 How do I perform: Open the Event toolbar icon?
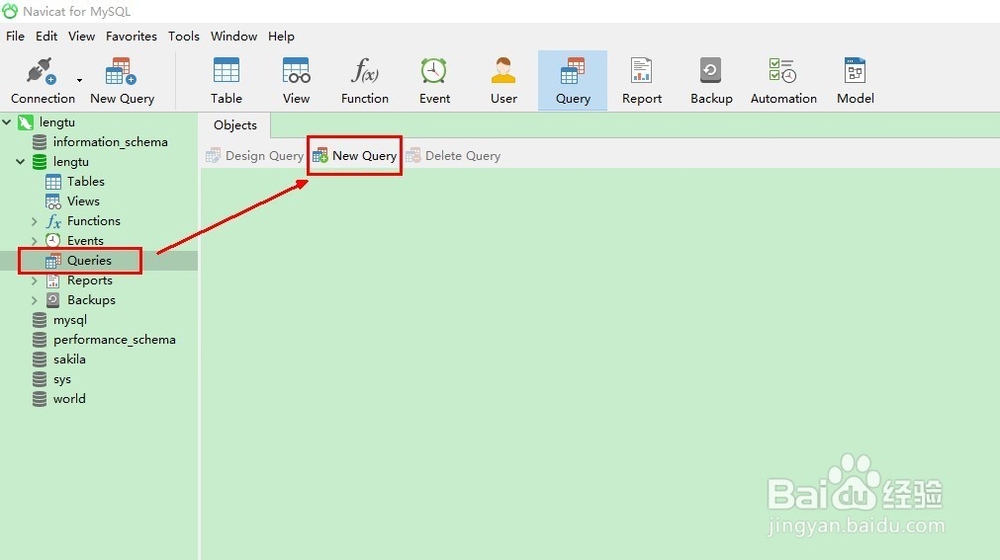click(x=434, y=80)
